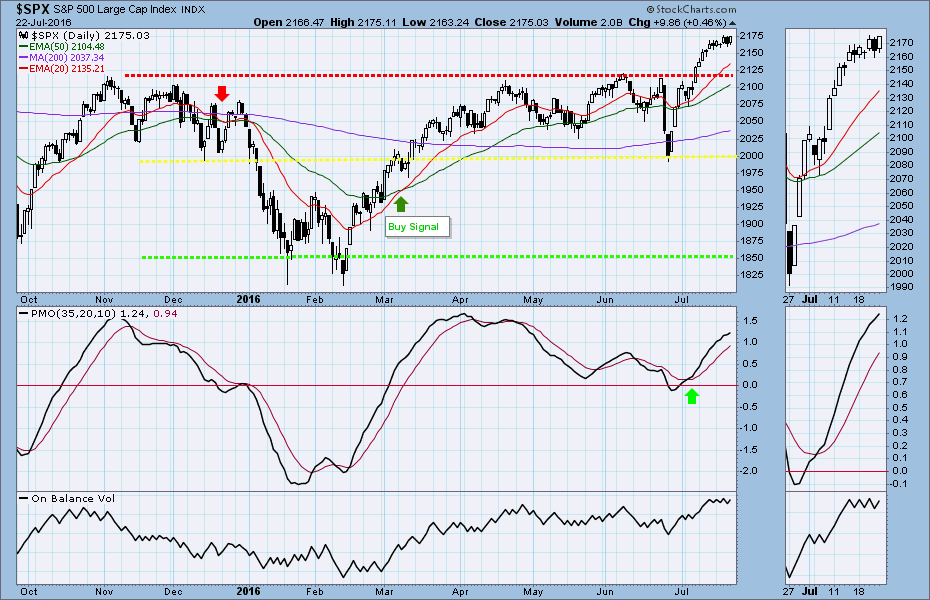
Task: Click the green up arrow below Buy Signal candles
Action: 401,204
